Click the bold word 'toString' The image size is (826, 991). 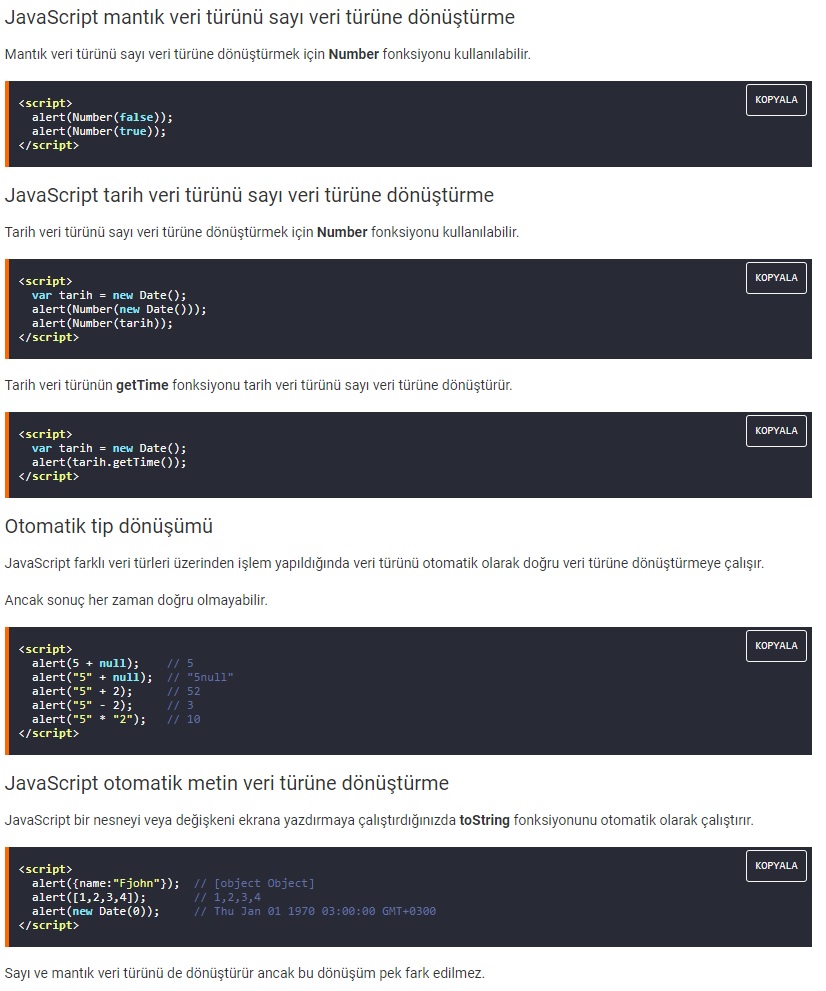[x=484, y=820]
